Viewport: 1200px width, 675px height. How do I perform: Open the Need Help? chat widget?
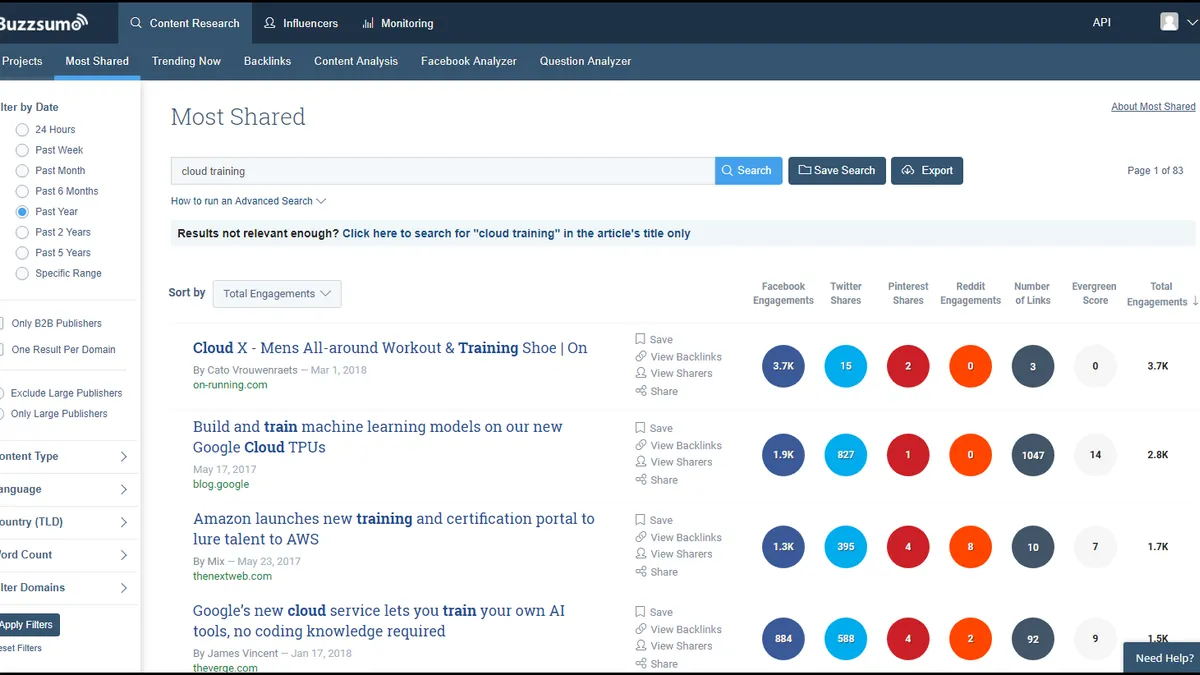pyautogui.click(x=1163, y=658)
